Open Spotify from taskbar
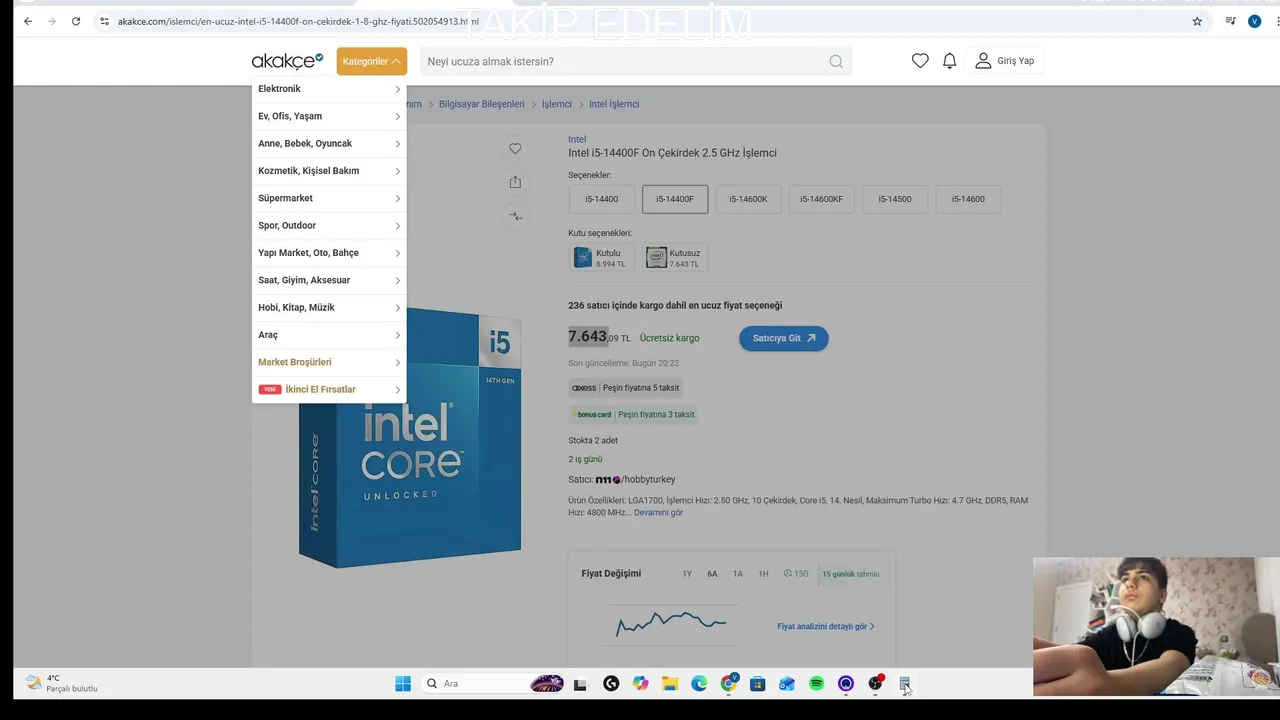This screenshot has height=720, width=1280. click(x=816, y=684)
